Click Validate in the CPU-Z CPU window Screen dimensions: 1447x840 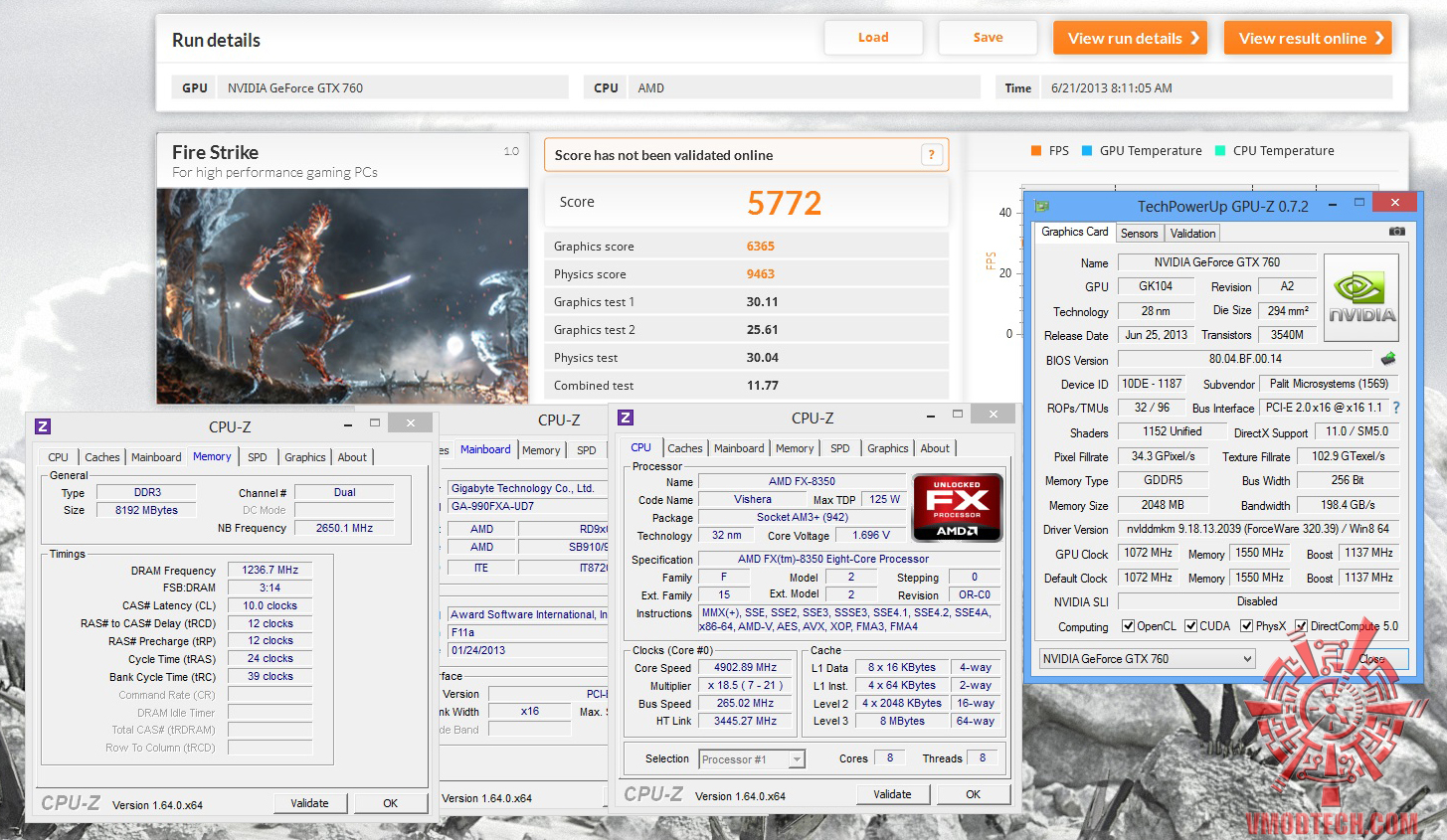pyautogui.click(x=892, y=794)
